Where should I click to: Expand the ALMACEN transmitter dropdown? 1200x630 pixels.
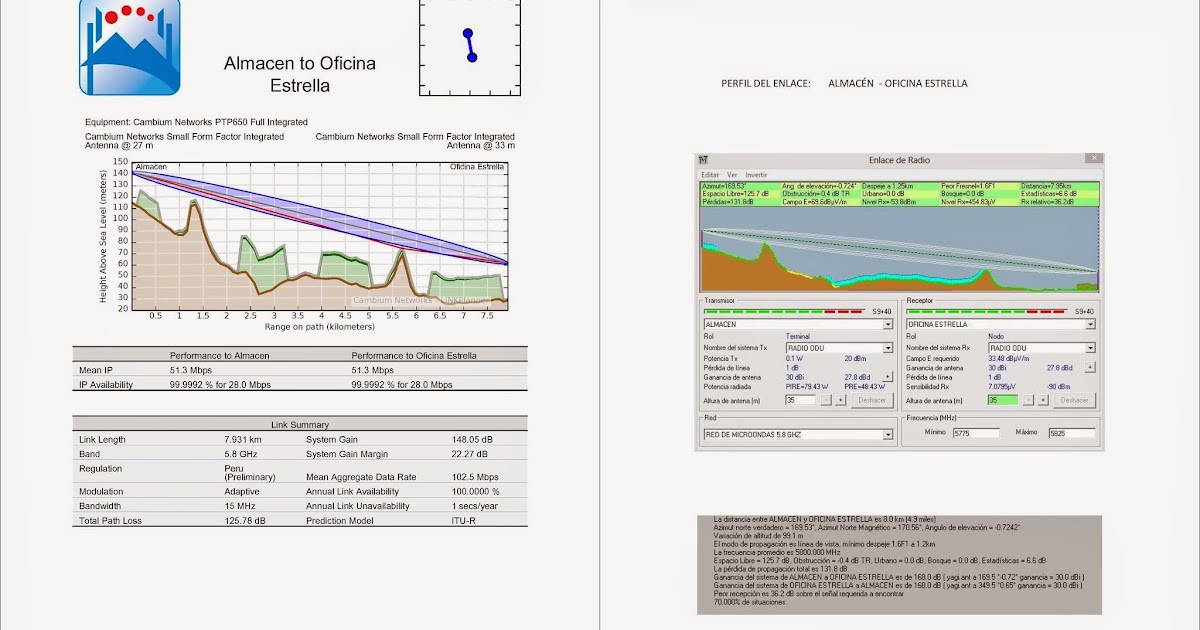887,324
